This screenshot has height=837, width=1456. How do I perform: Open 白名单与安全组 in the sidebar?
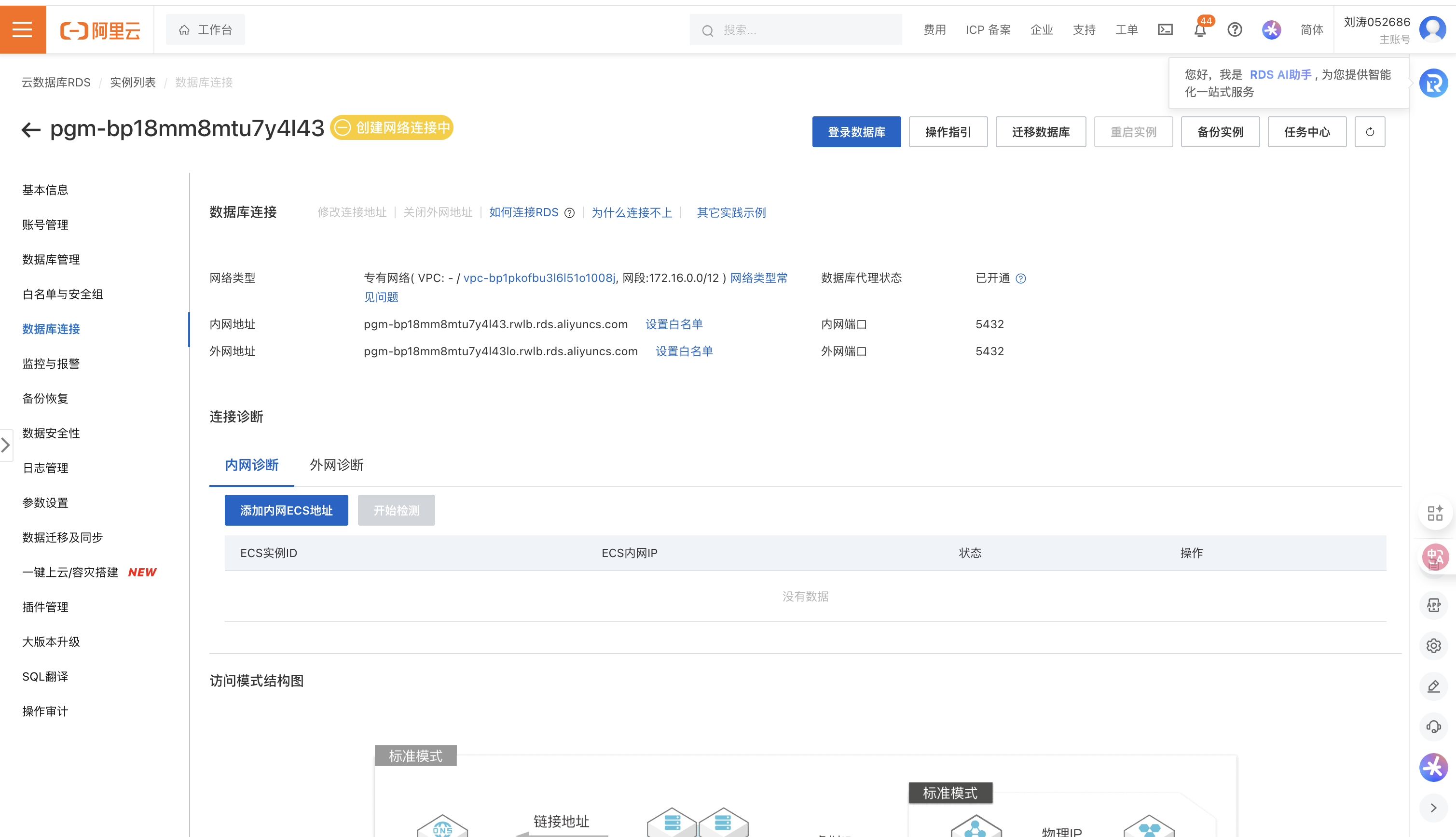[63, 294]
